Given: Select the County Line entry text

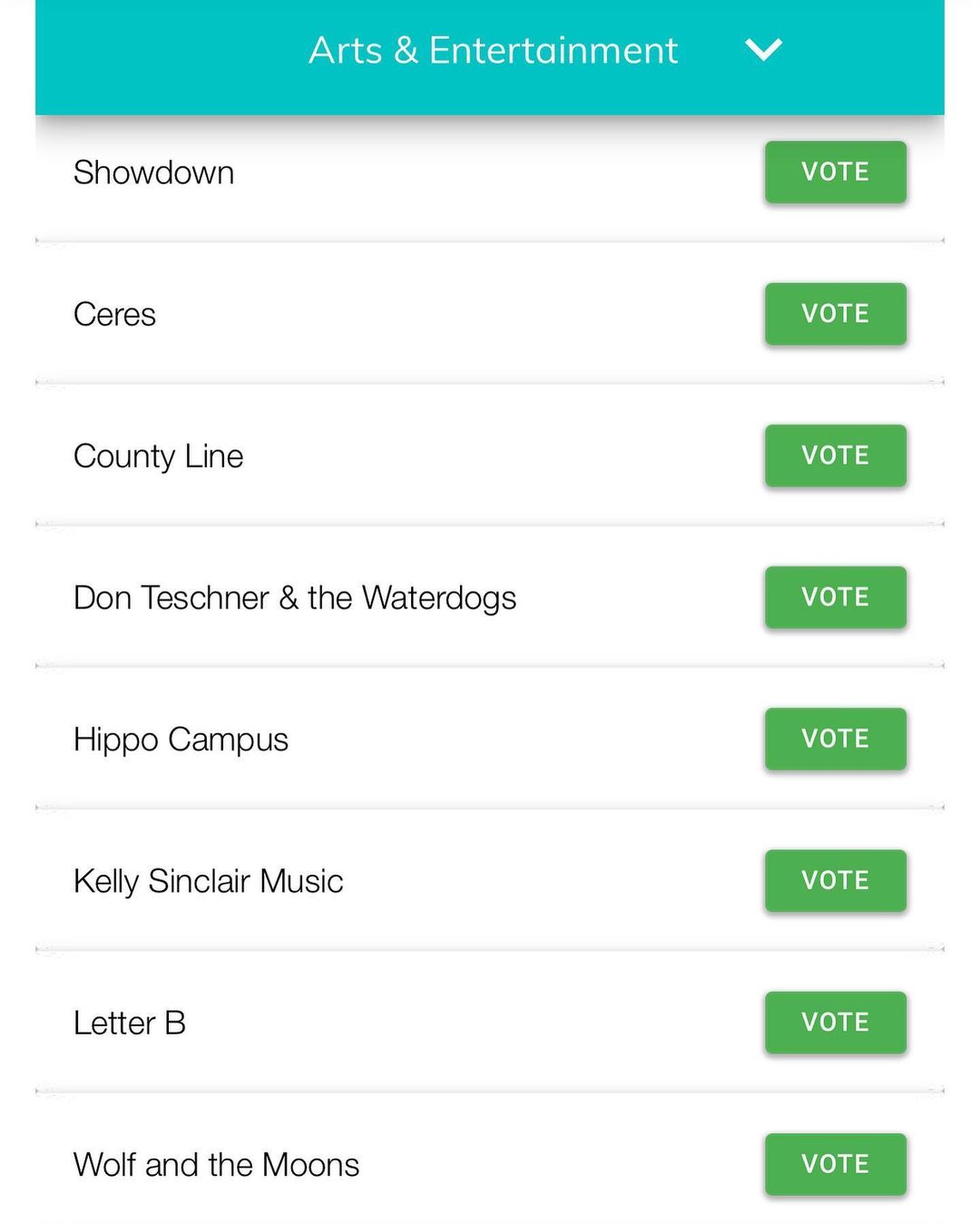Looking at the screenshot, I should pos(158,456).
